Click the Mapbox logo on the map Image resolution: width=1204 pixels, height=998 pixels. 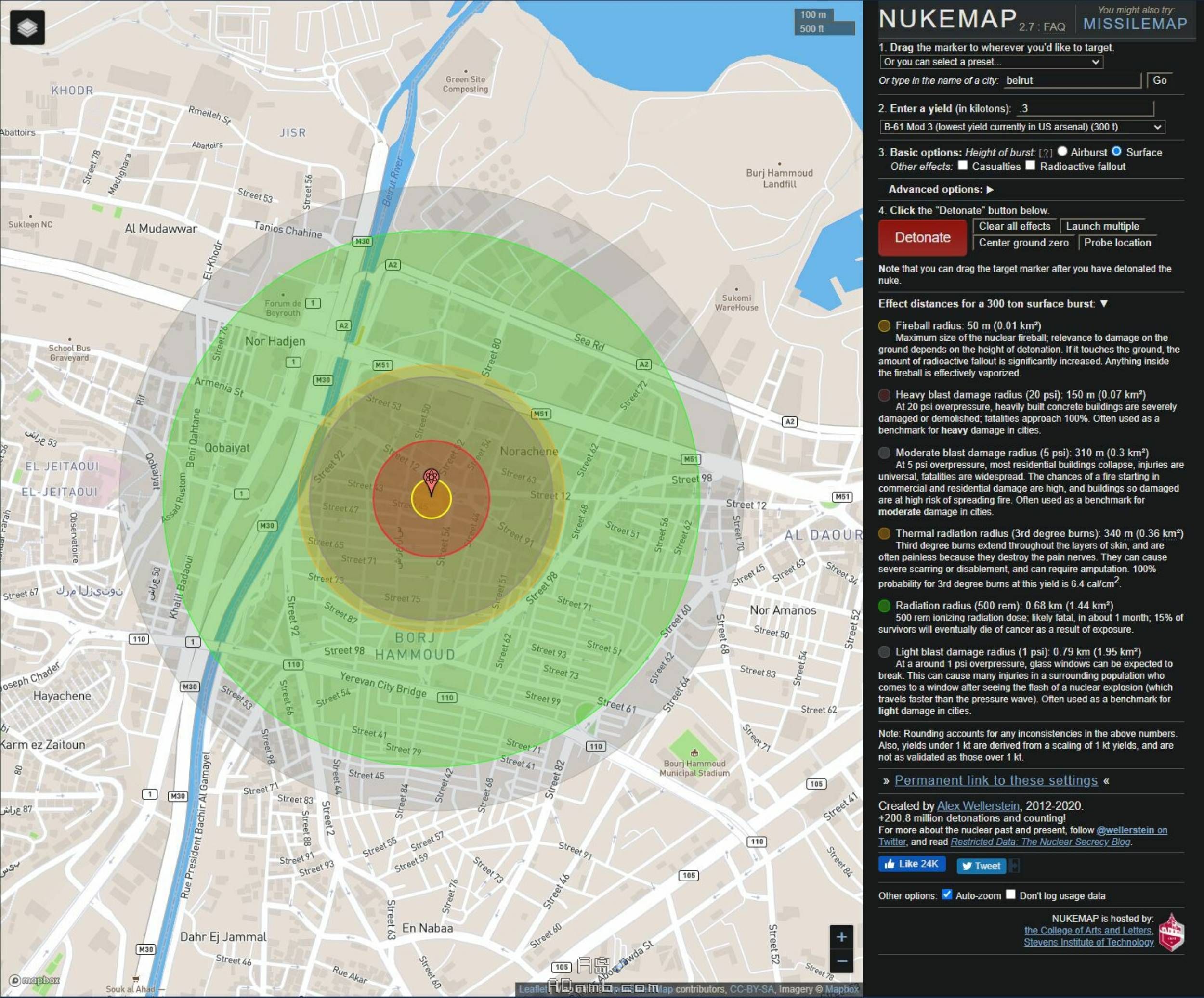34,980
